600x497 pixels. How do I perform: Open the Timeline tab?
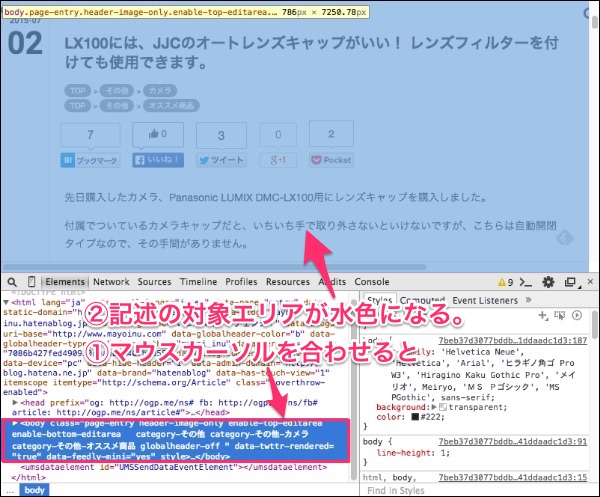198,282
